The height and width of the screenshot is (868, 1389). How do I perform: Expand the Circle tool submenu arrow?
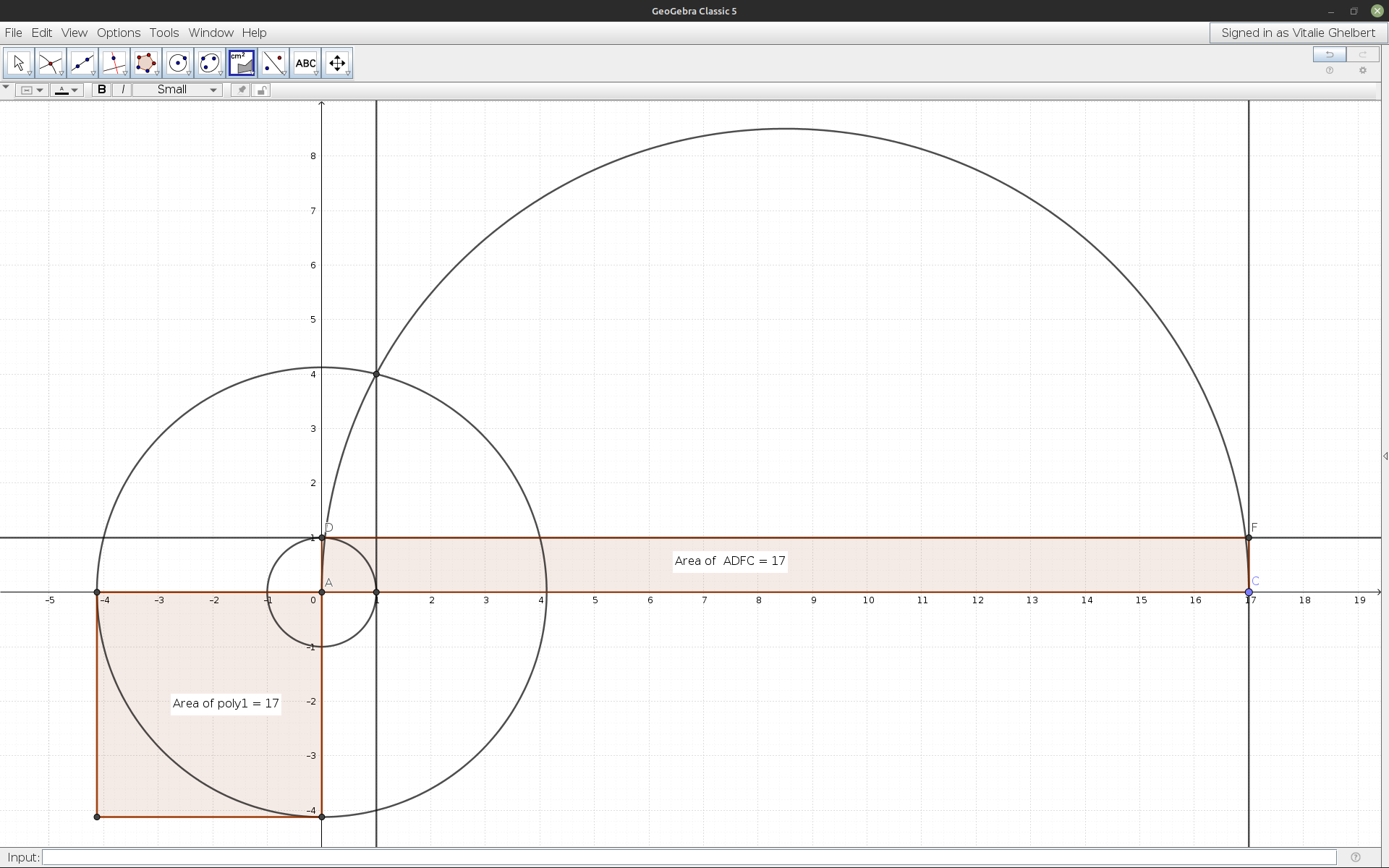point(189,74)
